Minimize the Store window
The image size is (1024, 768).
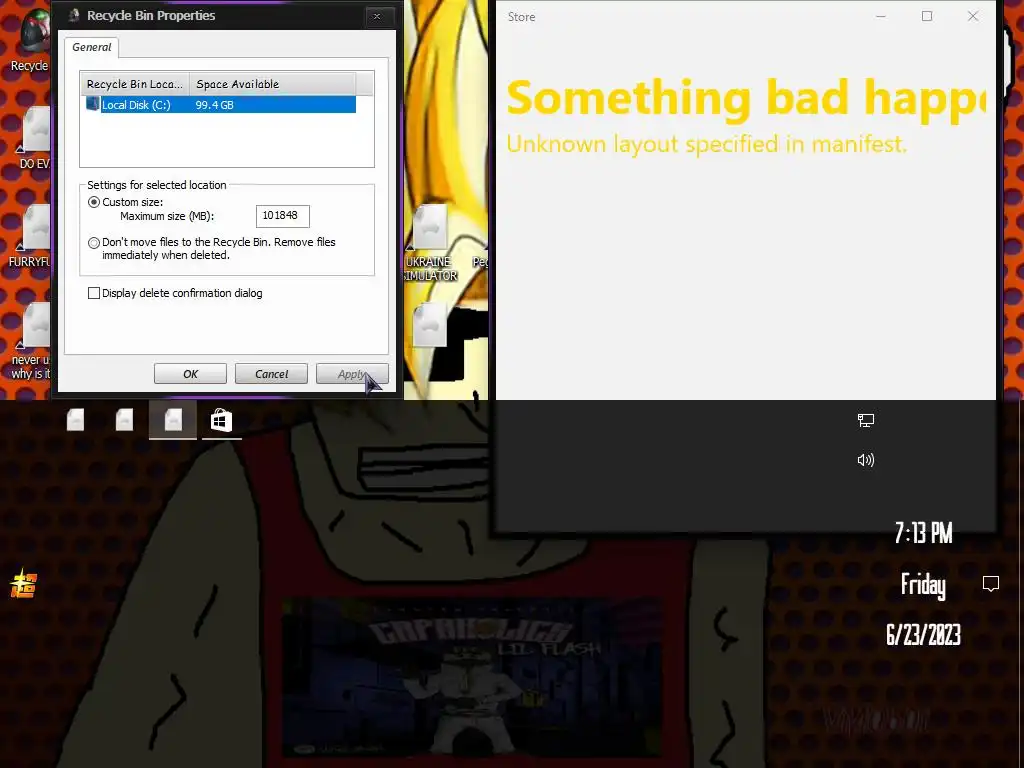tap(881, 16)
